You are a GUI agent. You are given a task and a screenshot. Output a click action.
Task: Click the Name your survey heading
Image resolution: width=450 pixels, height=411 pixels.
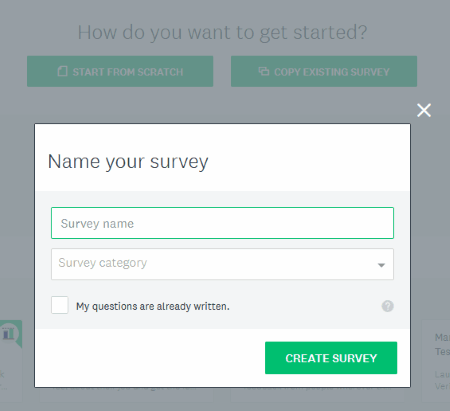tap(128, 162)
